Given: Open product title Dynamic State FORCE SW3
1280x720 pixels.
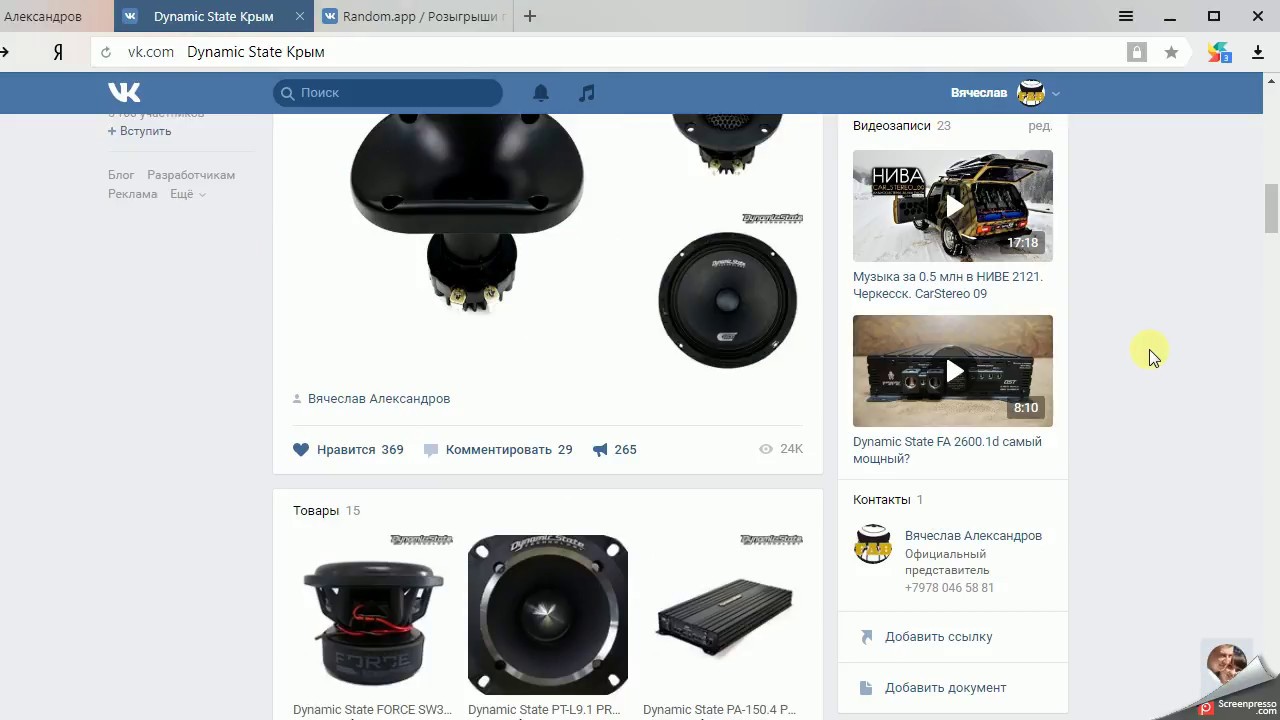Looking at the screenshot, I should click(x=372, y=710).
